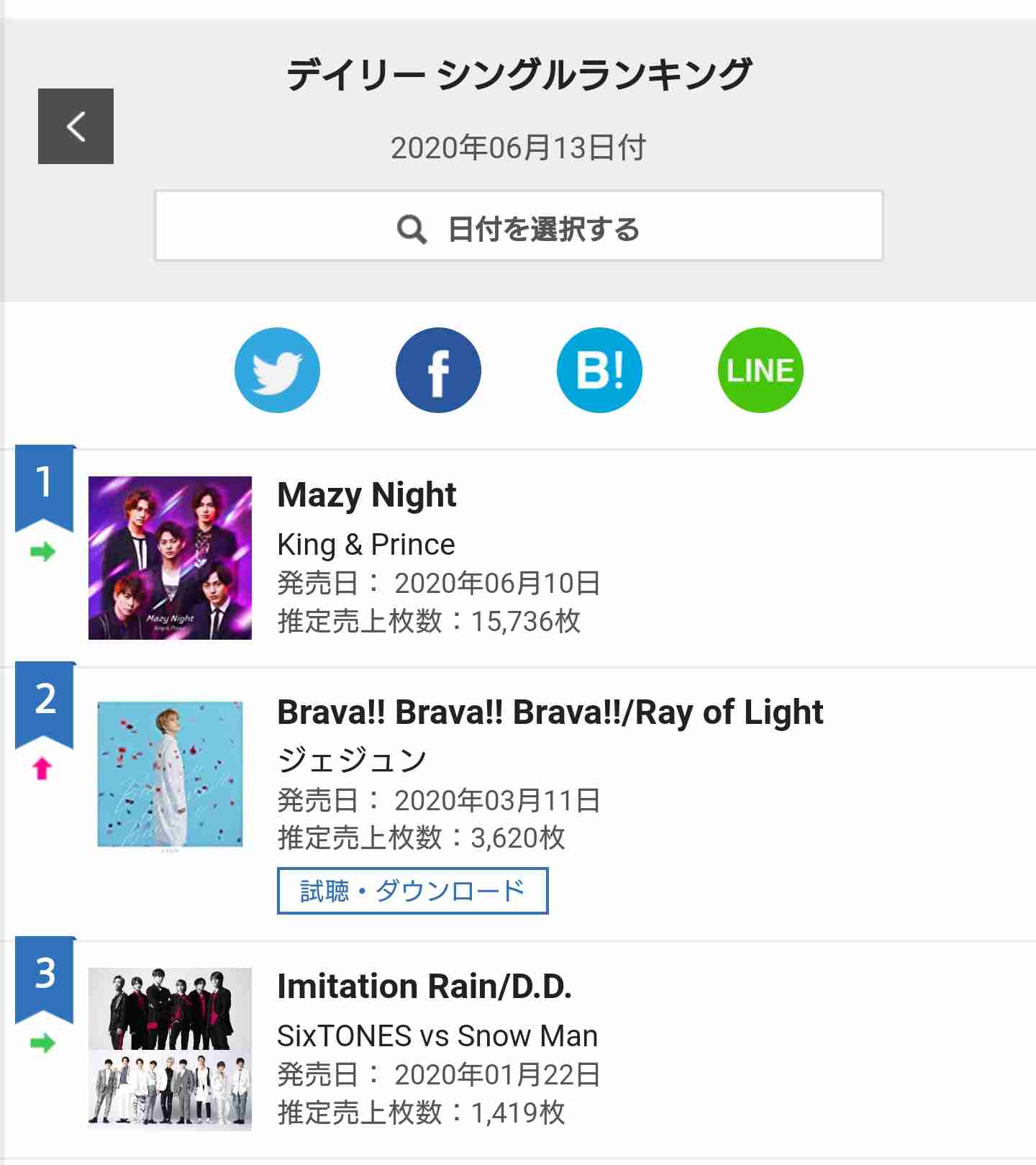1036x1165 pixels.
Task: Open Imitation Rain/D.D. cover thumbnail
Action: (x=170, y=1049)
